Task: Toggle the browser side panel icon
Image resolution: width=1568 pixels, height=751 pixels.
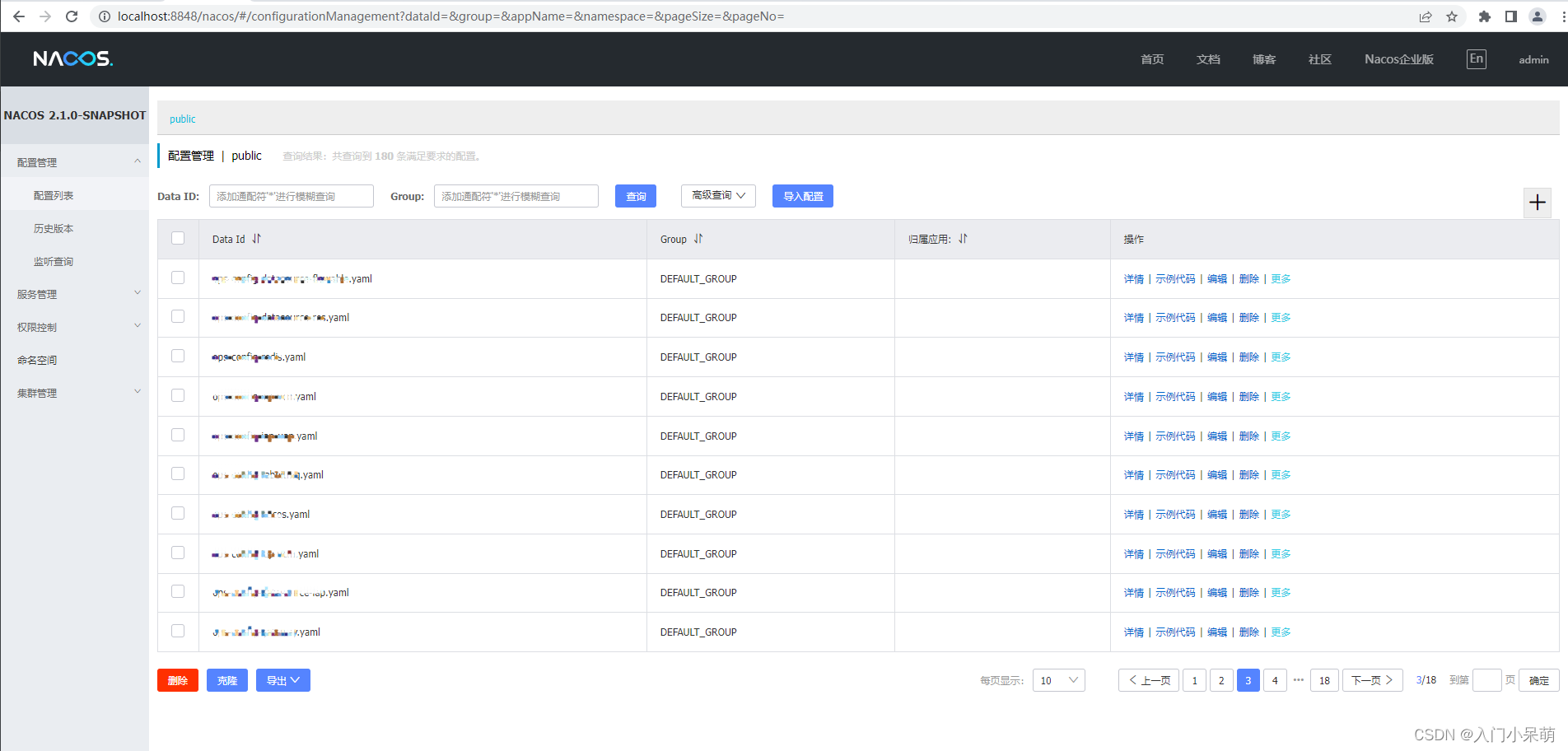Action: point(1511,16)
